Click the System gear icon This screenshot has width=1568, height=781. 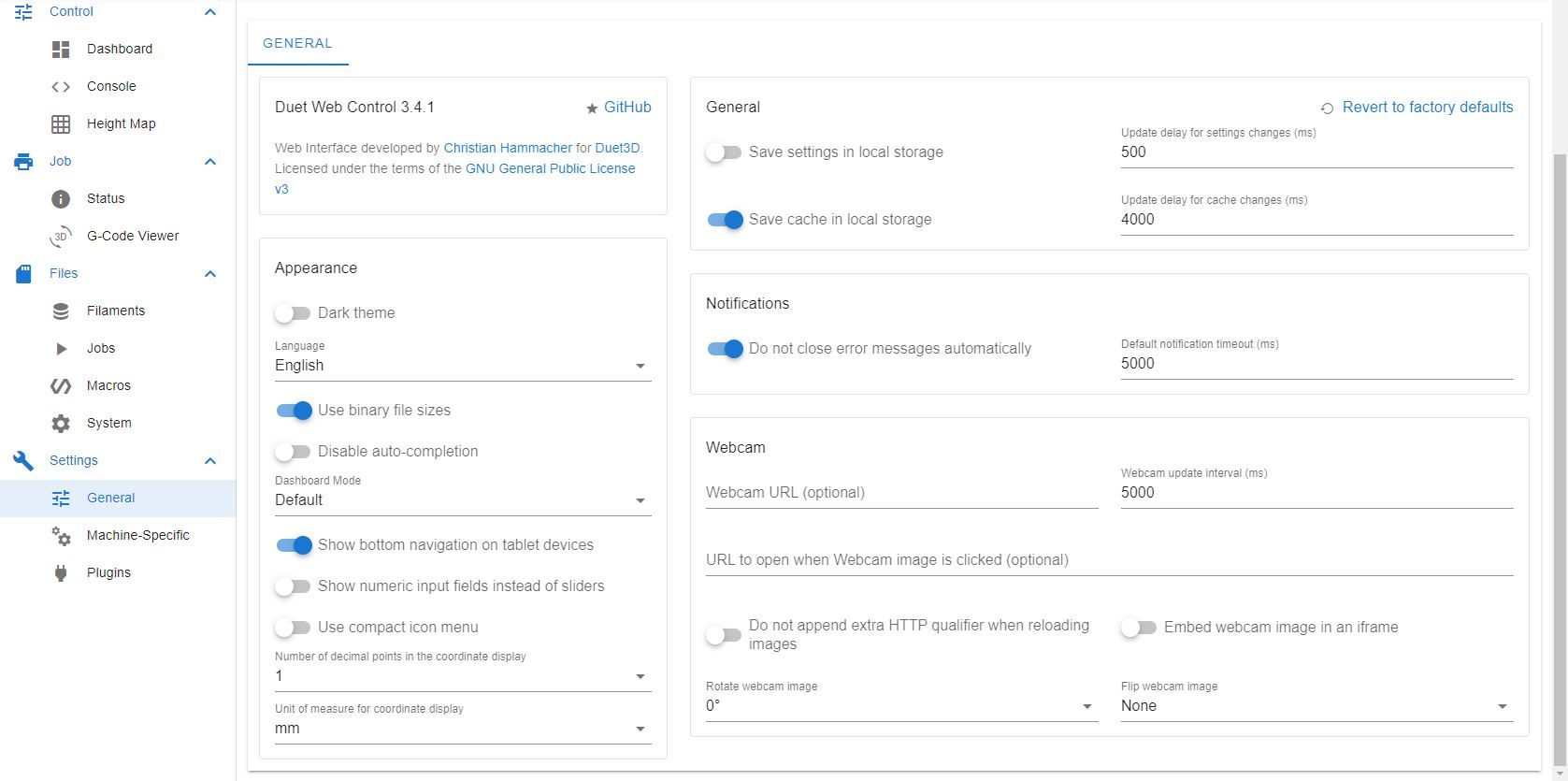point(61,423)
